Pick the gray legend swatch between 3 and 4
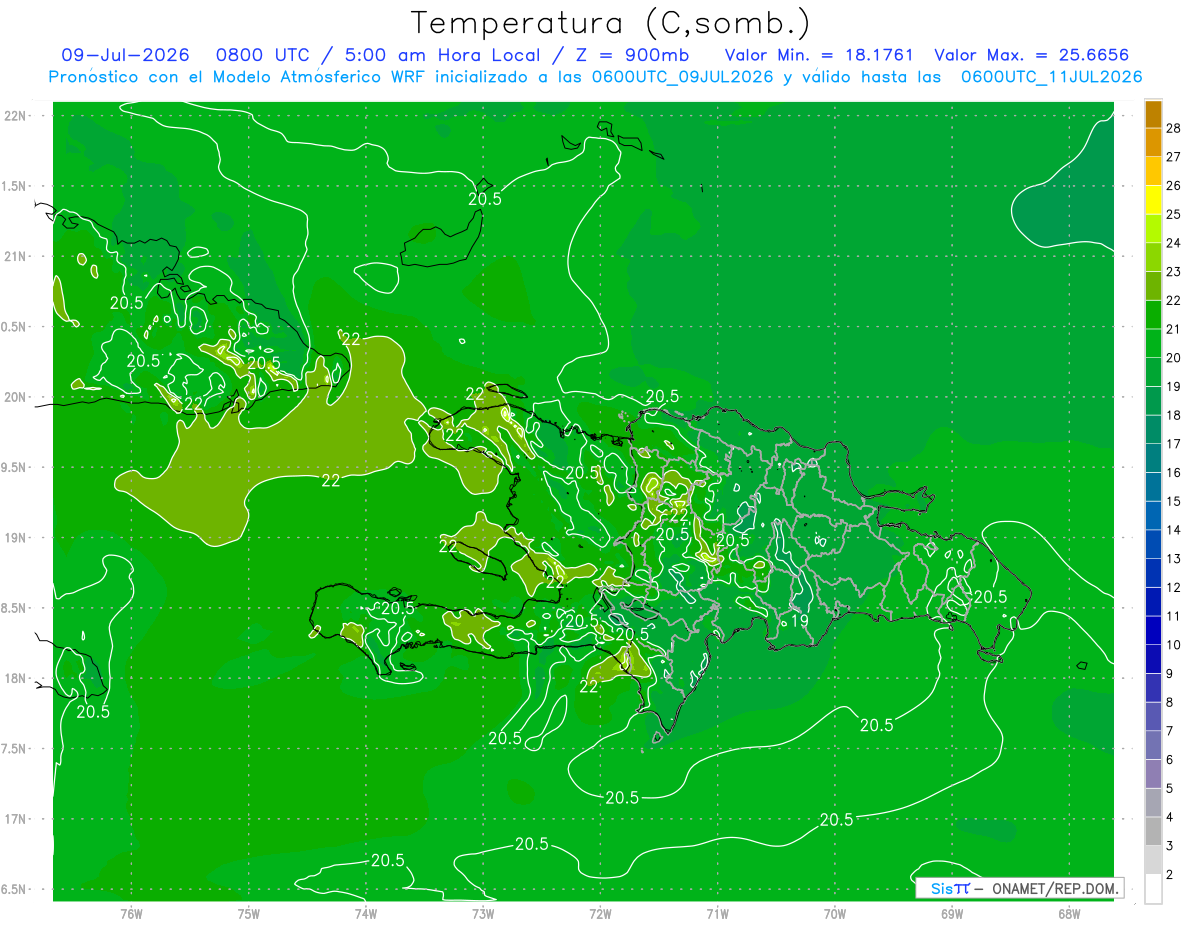 (x=1153, y=832)
